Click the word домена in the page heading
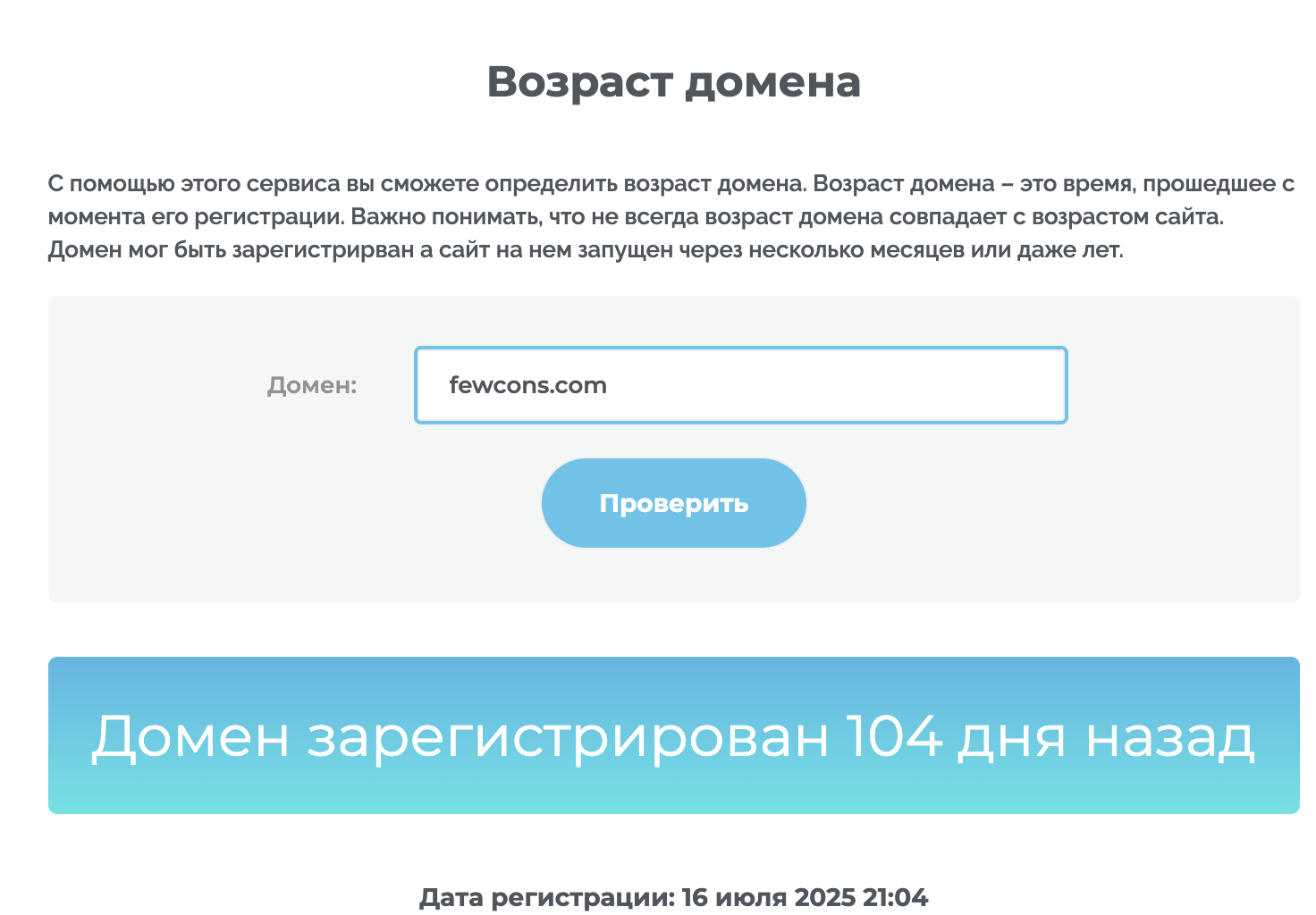This screenshot has height=915, width=1316. point(772,82)
